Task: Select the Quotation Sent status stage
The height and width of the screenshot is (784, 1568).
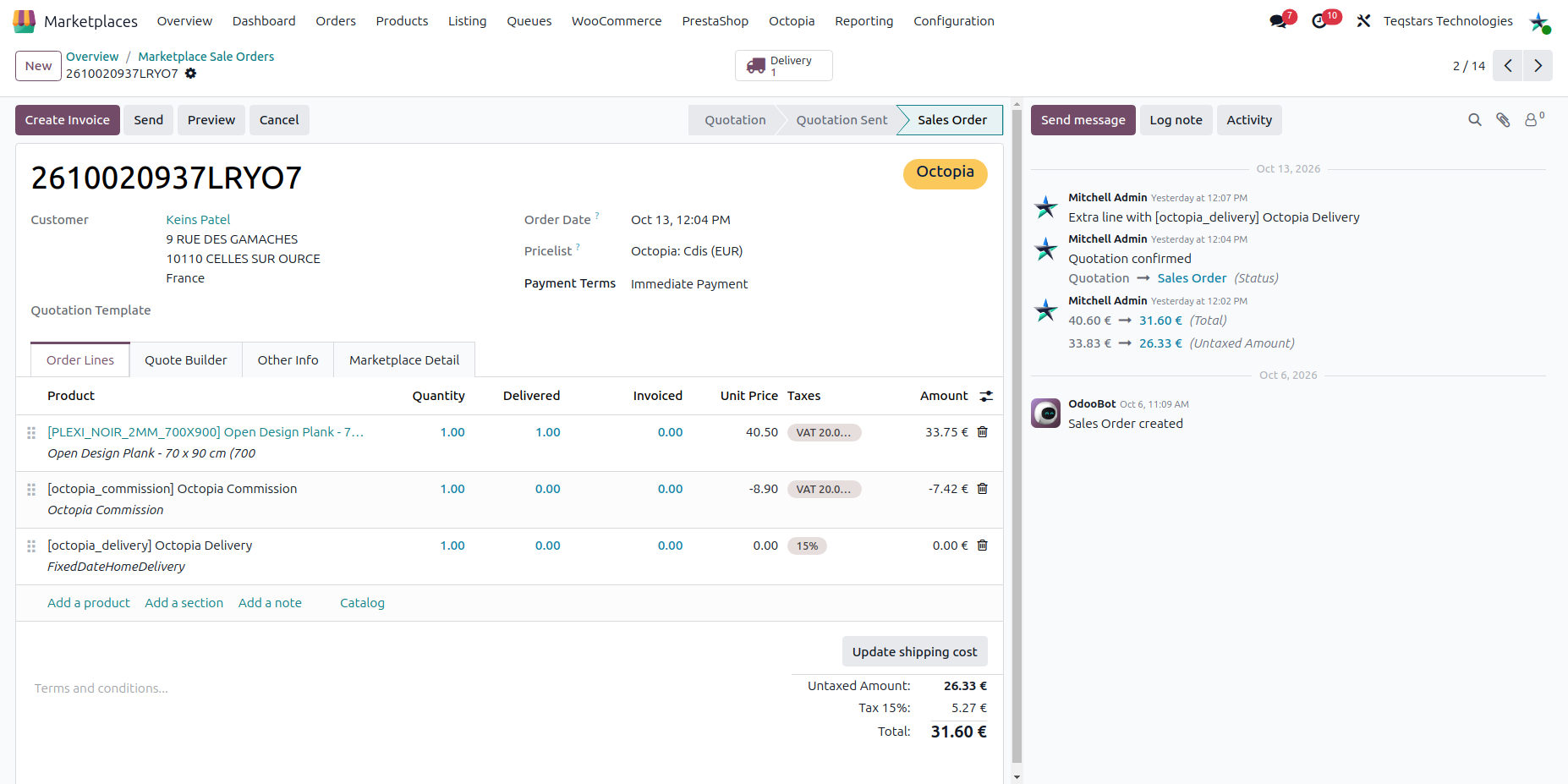Action: pos(842,120)
